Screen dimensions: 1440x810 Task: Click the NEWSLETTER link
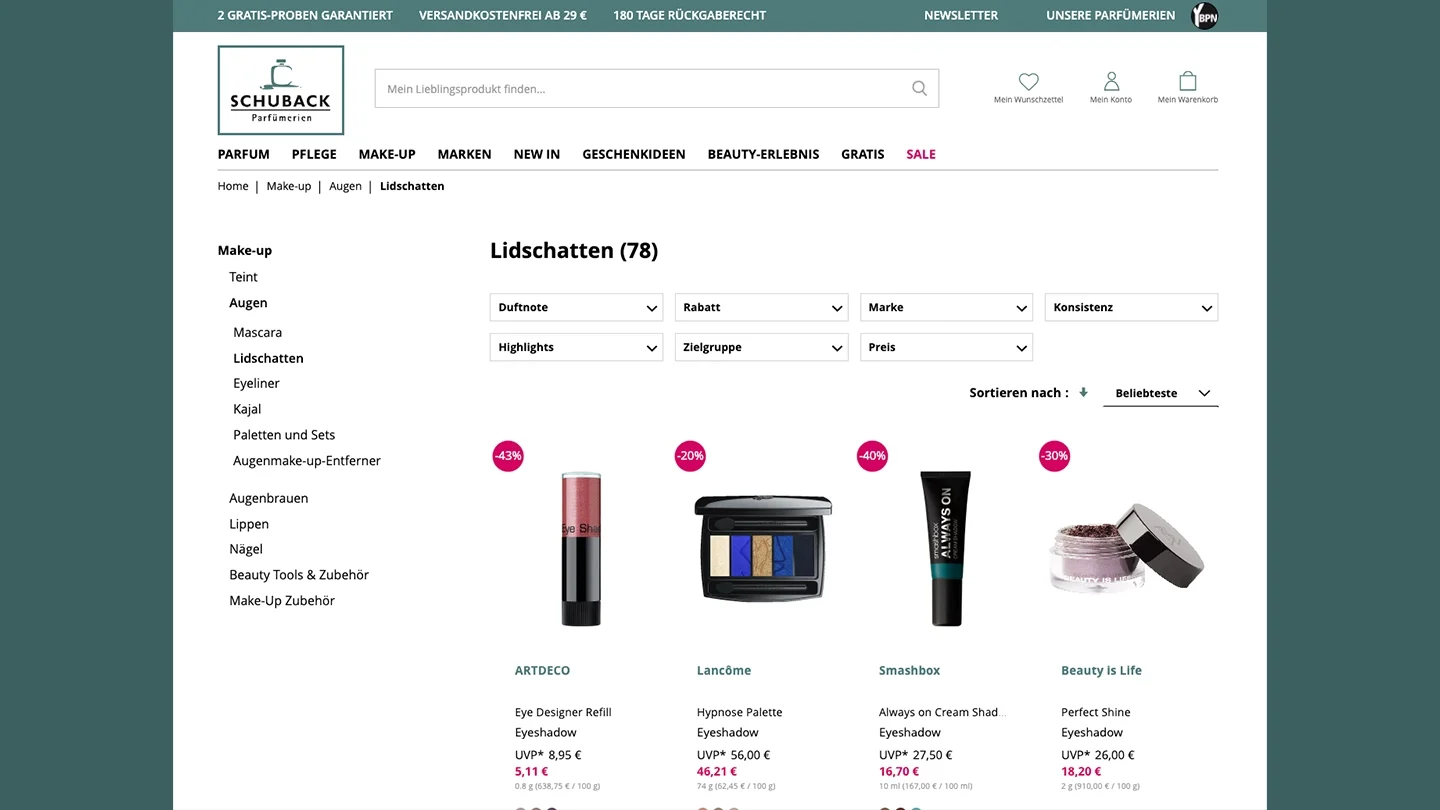961,15
